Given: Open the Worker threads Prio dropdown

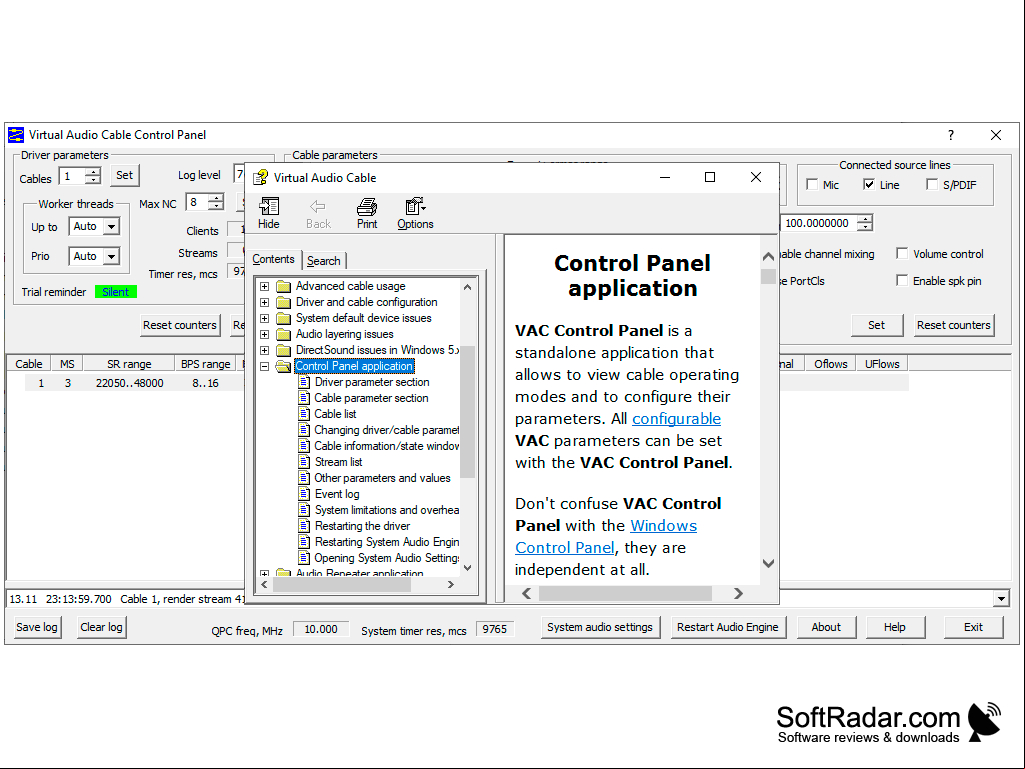Looking at the screenshot, I should pos(112,256).
